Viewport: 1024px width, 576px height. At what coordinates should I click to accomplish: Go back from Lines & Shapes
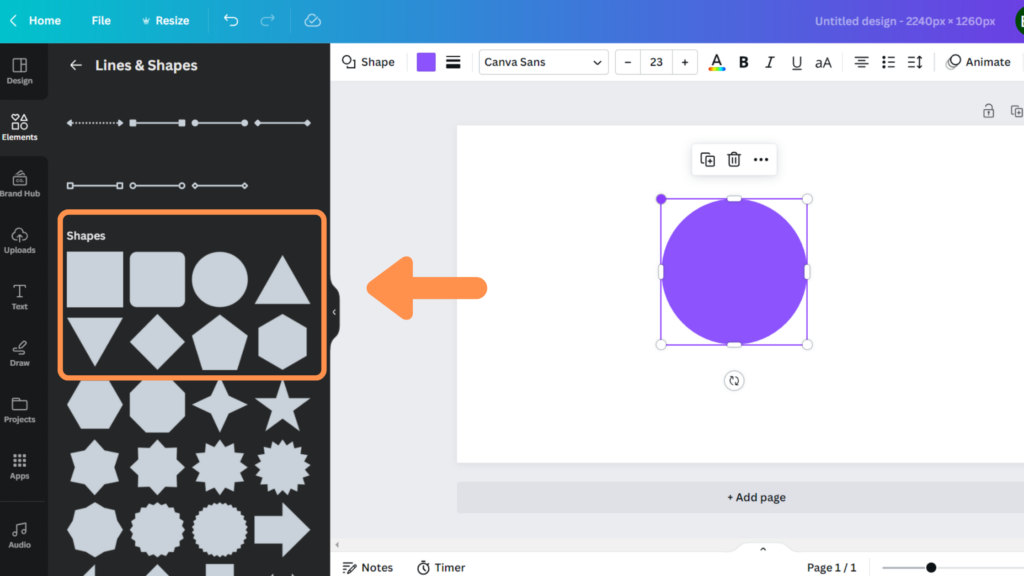click(x=76, y=65)
